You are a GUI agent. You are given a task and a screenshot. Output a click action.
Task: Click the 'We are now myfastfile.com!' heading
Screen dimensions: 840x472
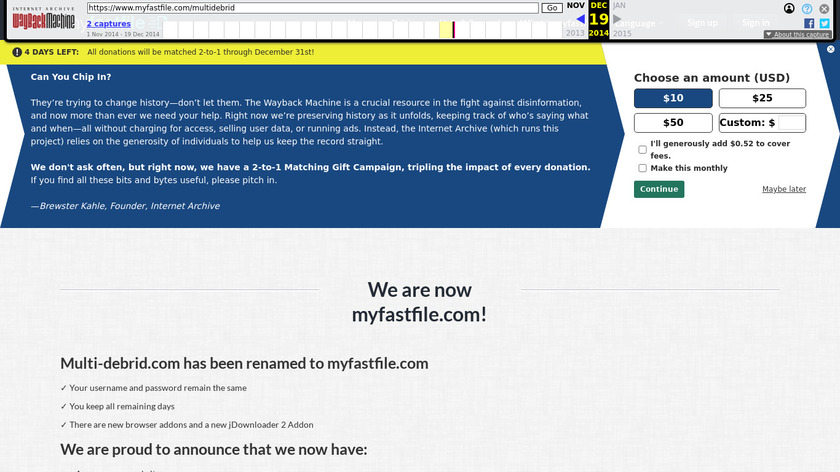click(x=419, y=302)
